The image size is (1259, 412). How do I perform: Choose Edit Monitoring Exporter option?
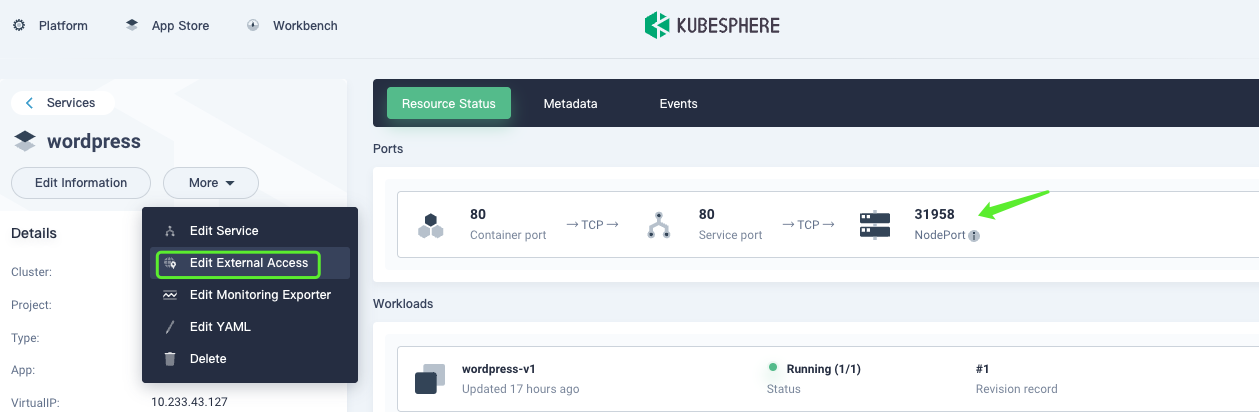point(260,295)
